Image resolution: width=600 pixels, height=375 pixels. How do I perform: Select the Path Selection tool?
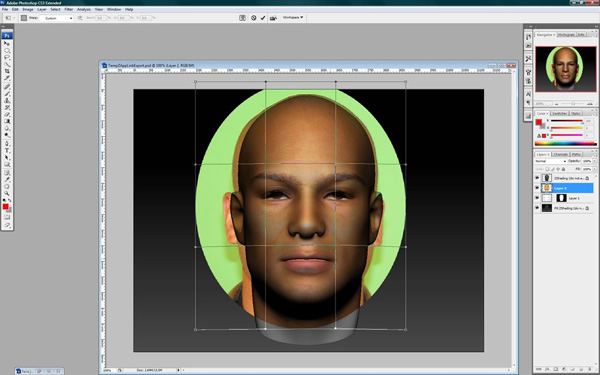[7, 158]
